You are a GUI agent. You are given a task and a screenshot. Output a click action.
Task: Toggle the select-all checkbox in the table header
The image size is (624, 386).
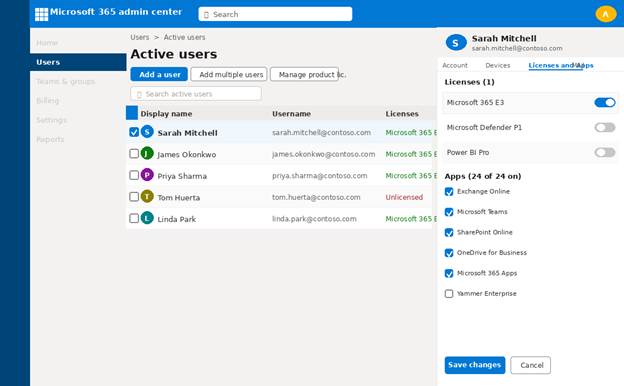pos(132,113)
